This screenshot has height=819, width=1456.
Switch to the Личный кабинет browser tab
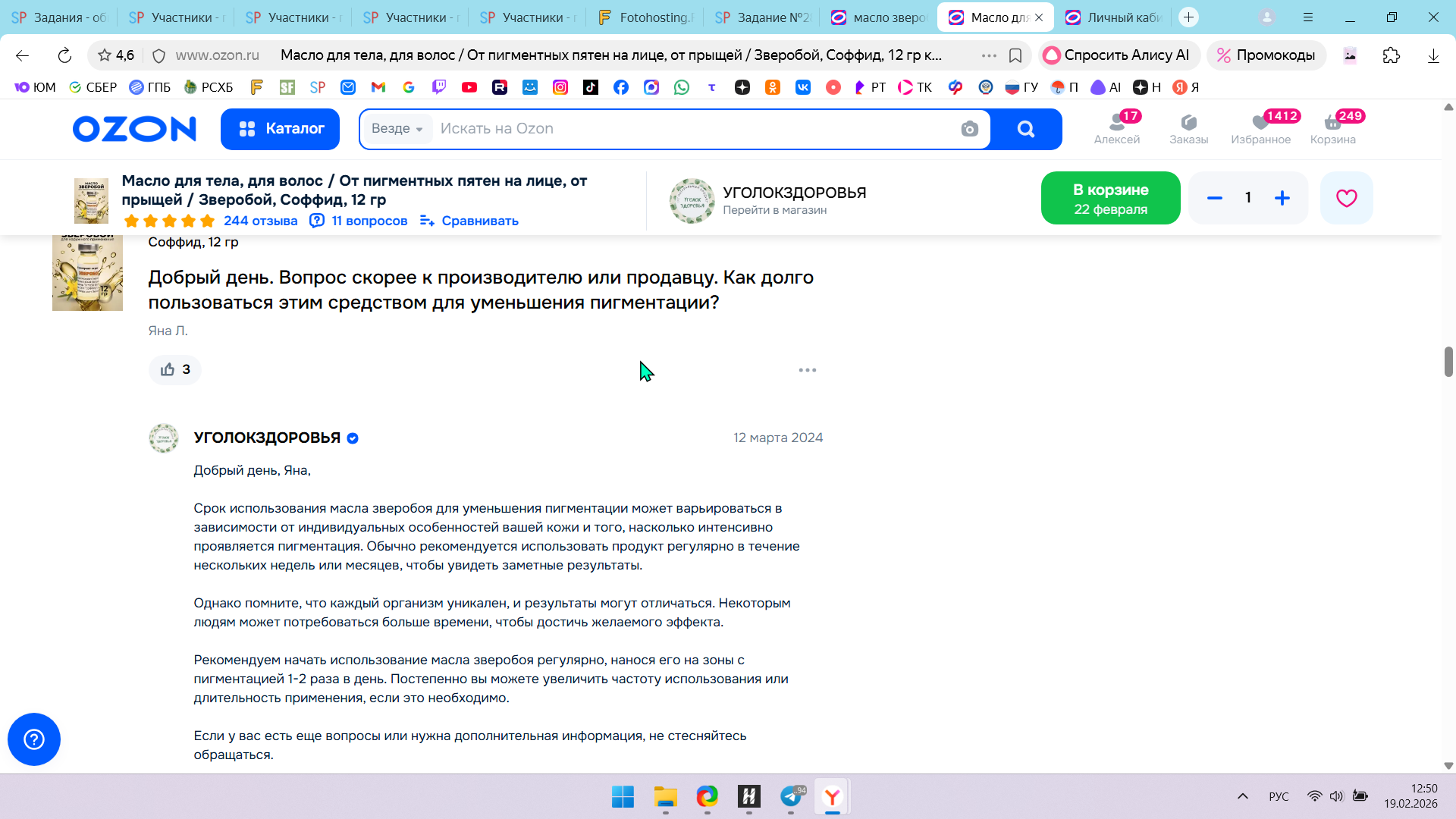[x=1115, y=17]
